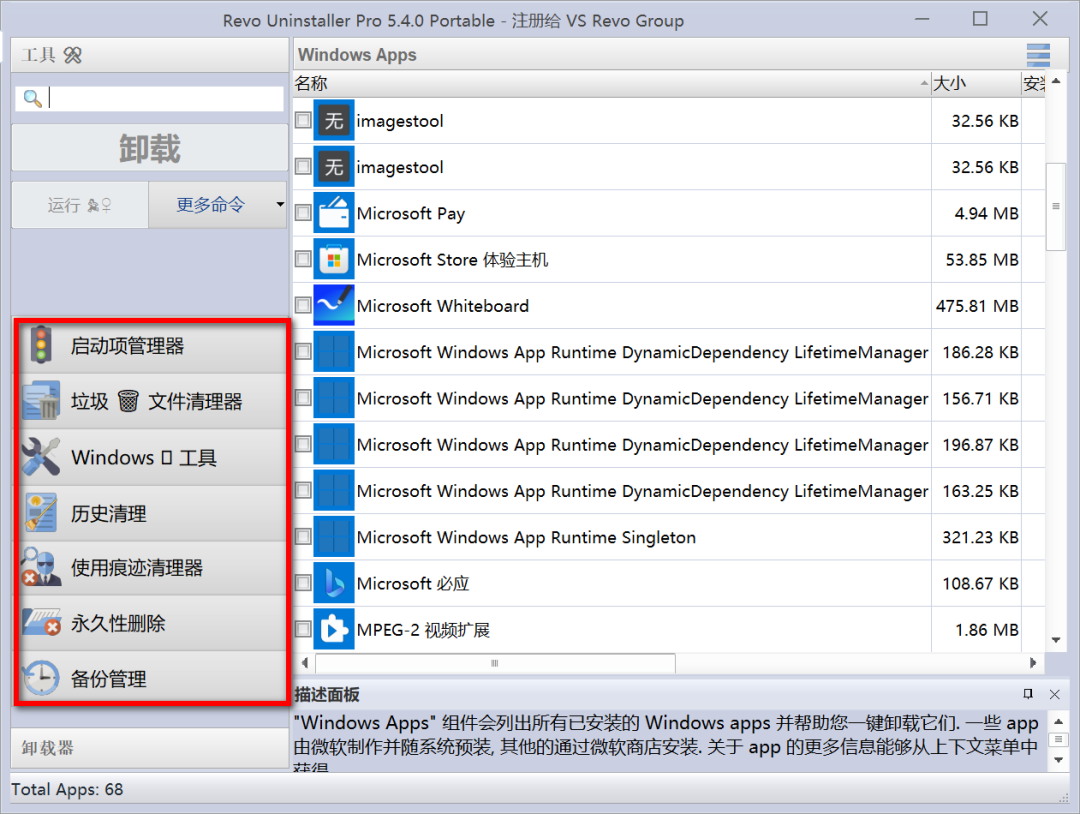The image size is (1080, 814).
Task: Expand the 更多命令 dropdown arrow
Action: pyautogui.click(x=280, y=205)
